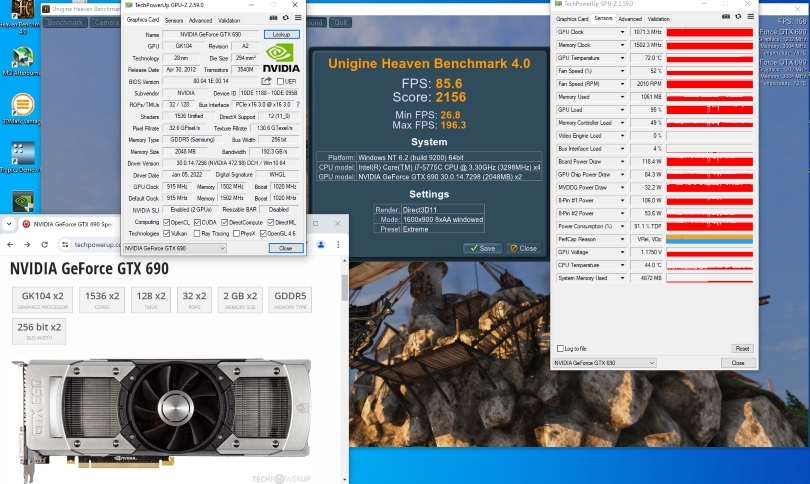Image resolution: width=810 pixels, height=484 pixels.
Task: Click the camera icon in GPU-Z Sensors window
Action: click(x=726, y=17)
